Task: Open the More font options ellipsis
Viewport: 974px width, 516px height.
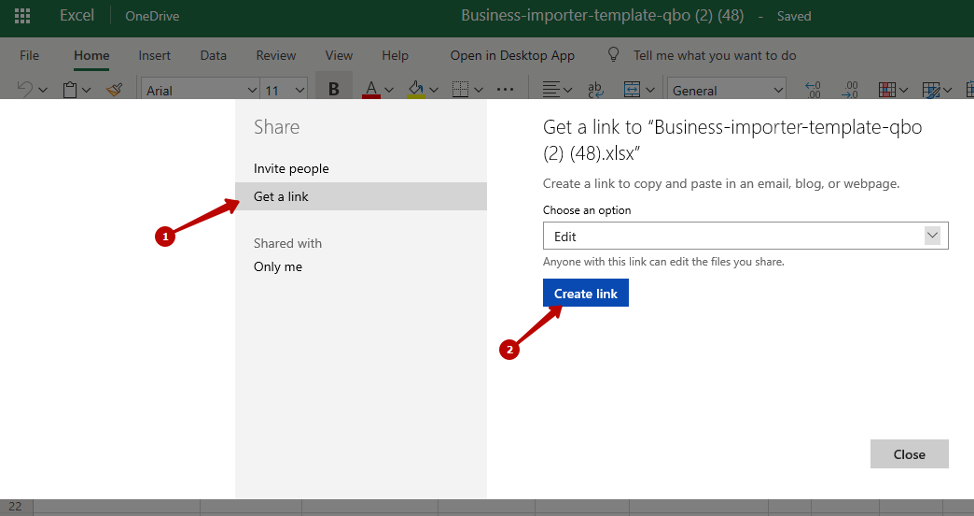Action: [x=505, y=89]
